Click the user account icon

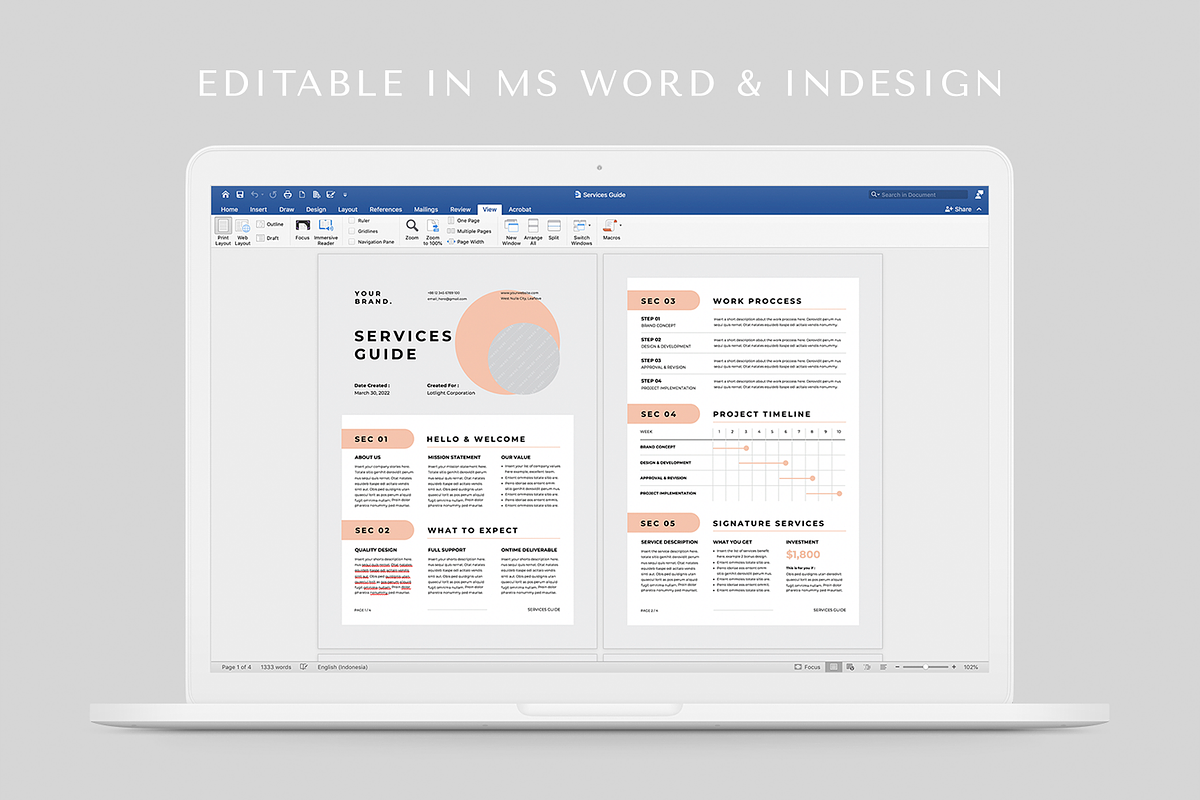click(979, 194)
